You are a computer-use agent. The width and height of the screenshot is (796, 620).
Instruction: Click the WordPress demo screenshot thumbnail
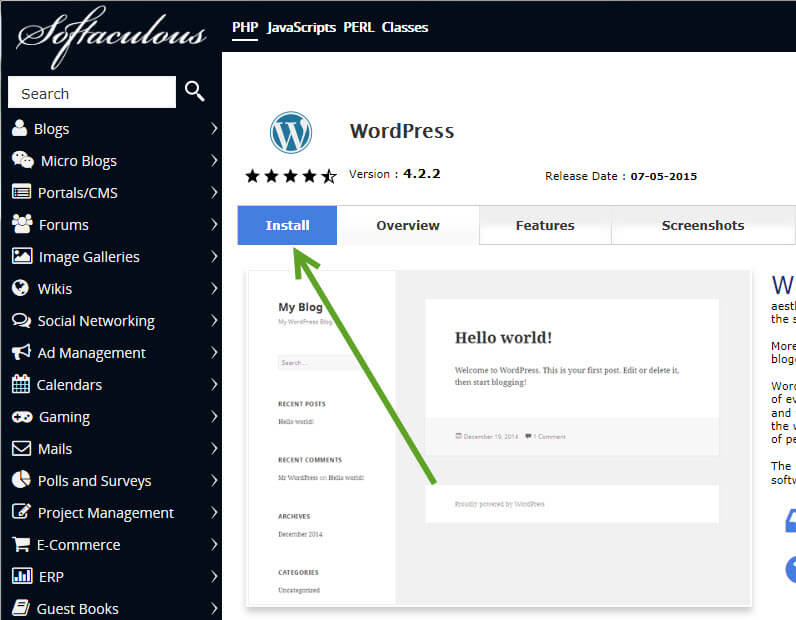click(499, 438)
